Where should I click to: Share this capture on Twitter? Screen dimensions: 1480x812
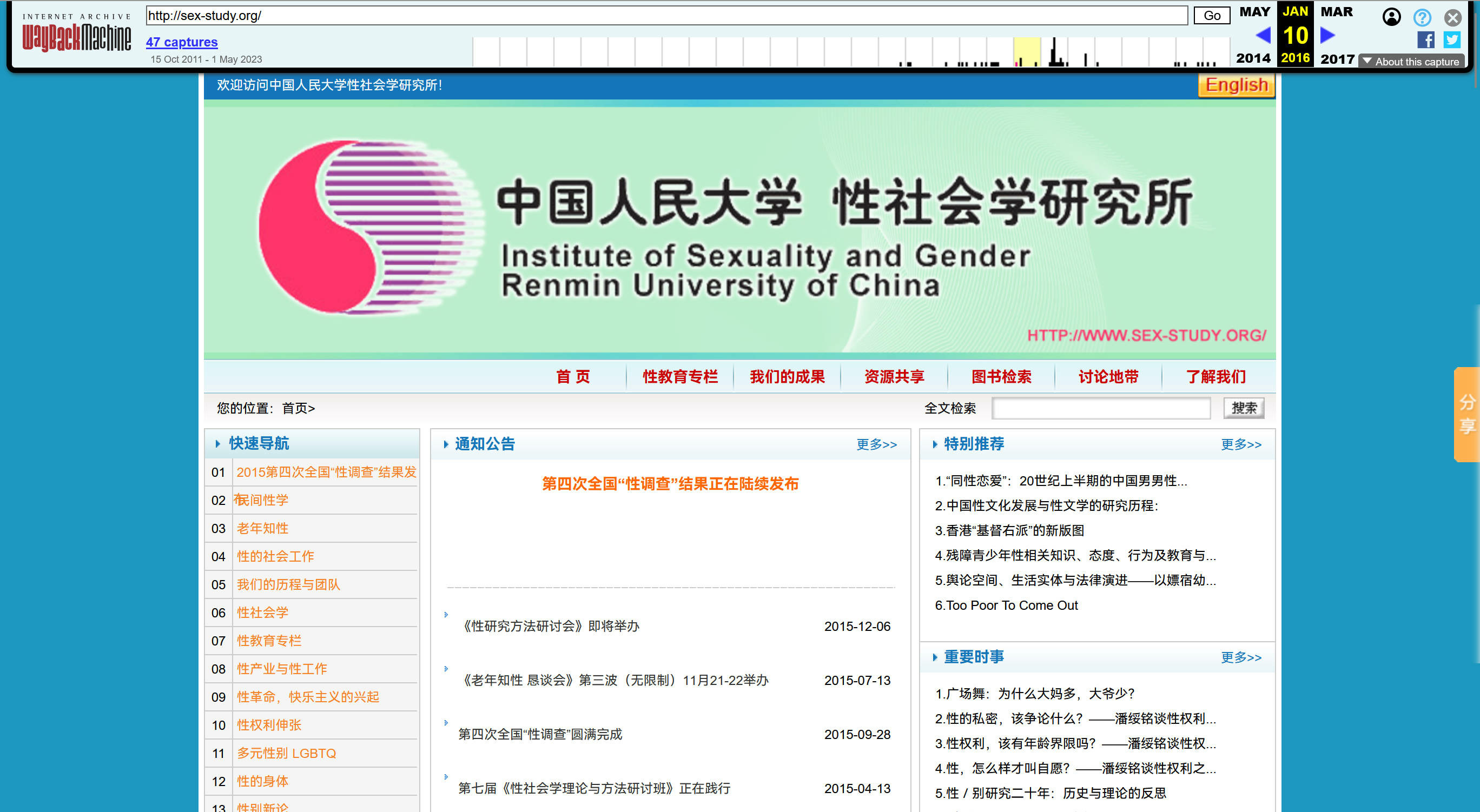pyautogui.click(x=1452, y=39)
